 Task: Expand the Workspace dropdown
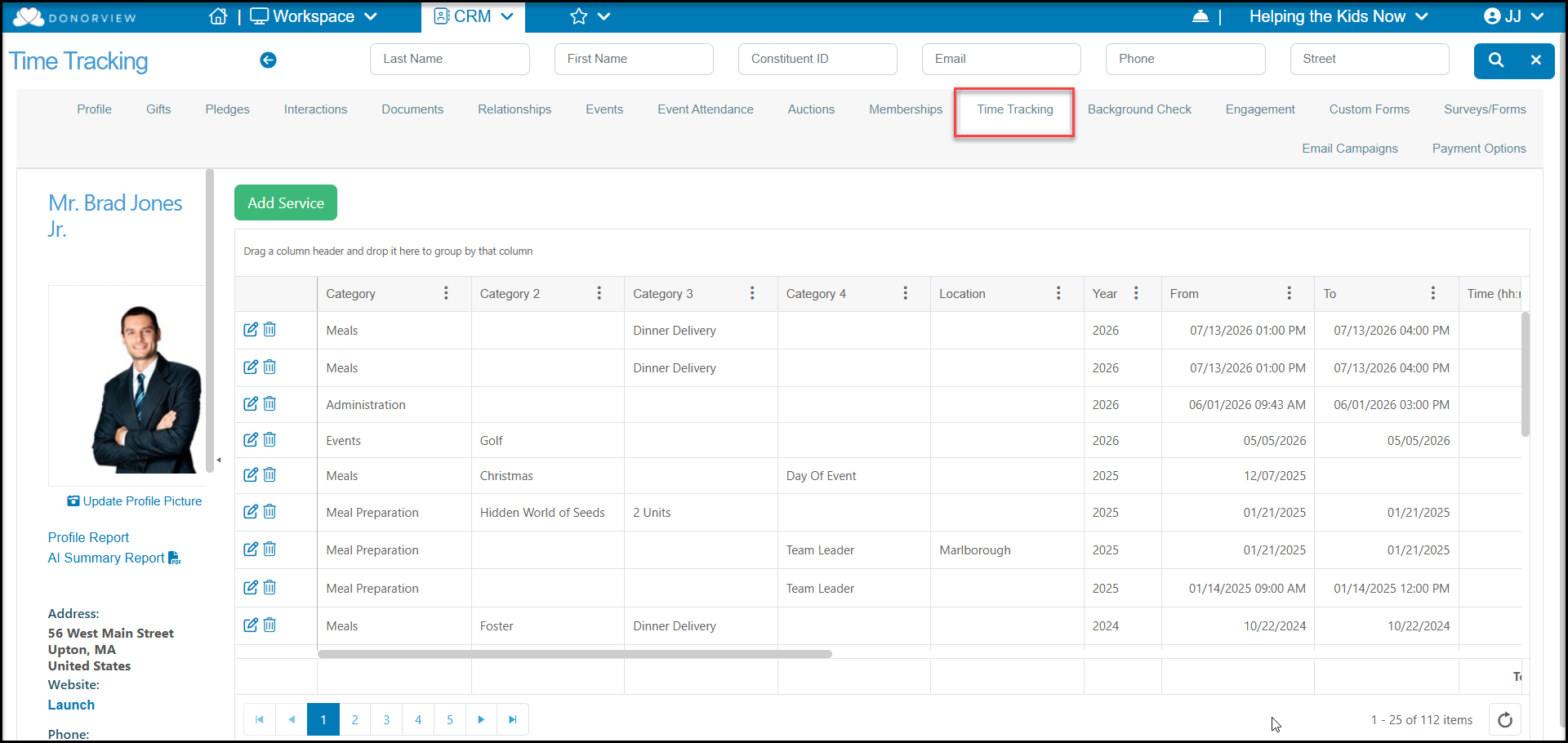click(x=314, y=16)
